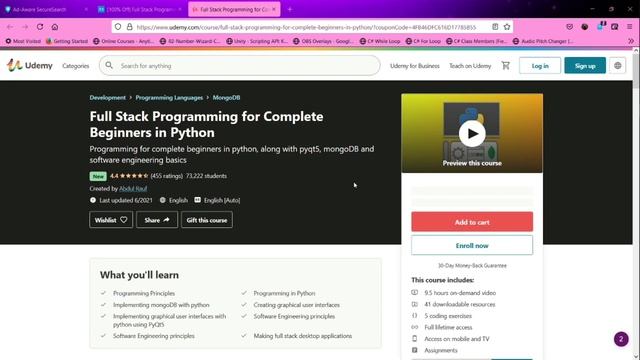This screenshot has width=640, height=360.
Task: Click the Full lifetime access line
Action: pyautogui.click(x=448, y=327)
